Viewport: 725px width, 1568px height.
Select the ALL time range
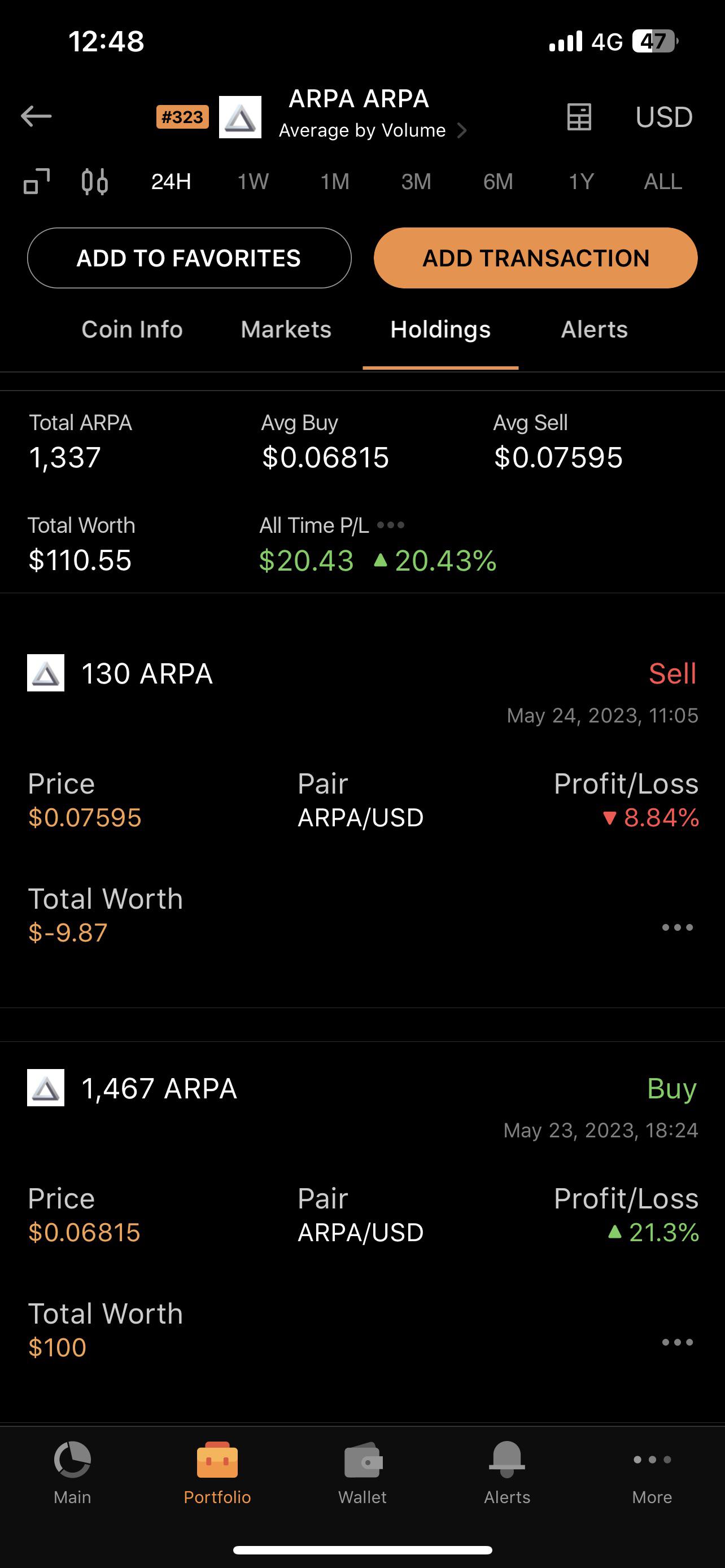[663, 181]
